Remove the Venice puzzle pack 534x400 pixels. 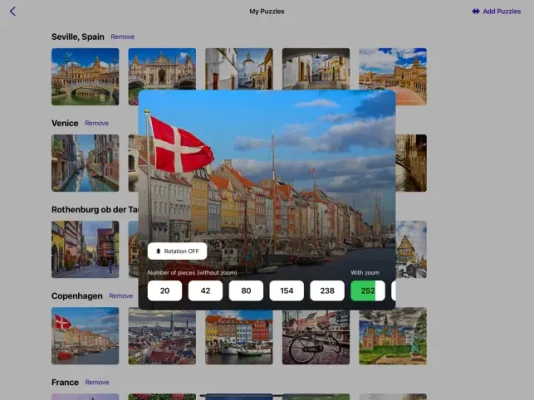tap(97, 123)
